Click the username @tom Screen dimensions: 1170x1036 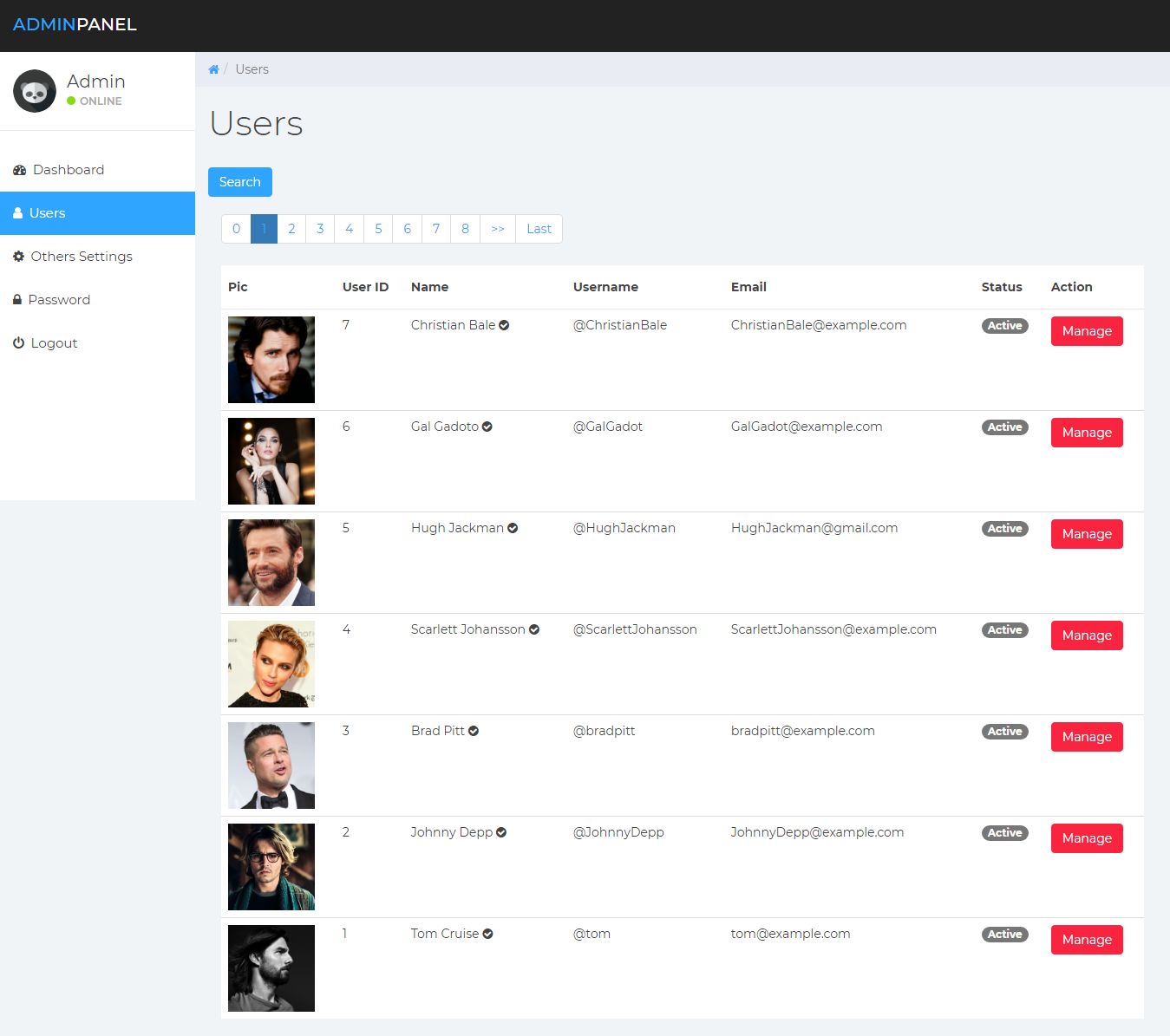[592, 934]
